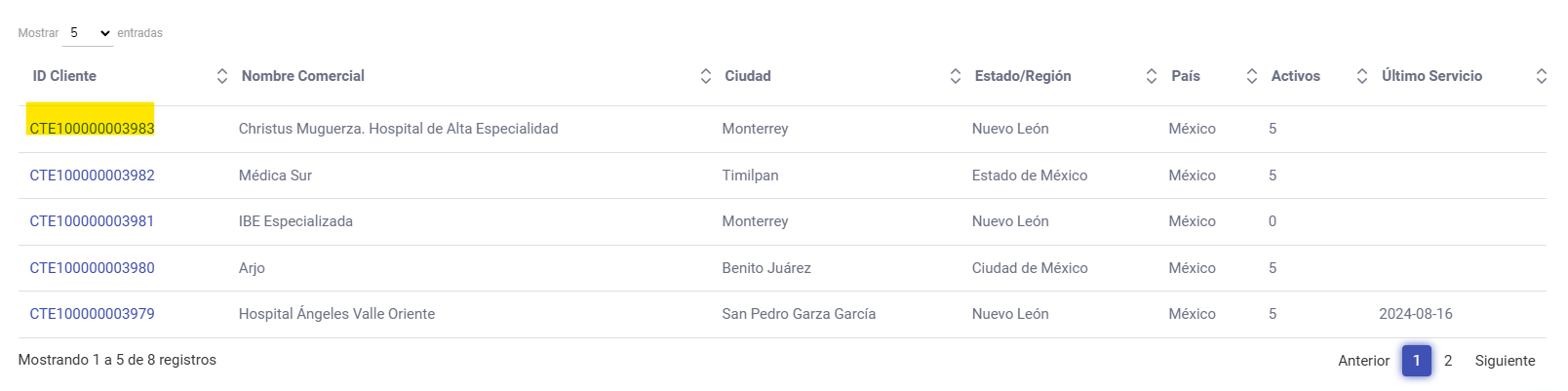Select current page 1 button

click(x=1417, y=361)
